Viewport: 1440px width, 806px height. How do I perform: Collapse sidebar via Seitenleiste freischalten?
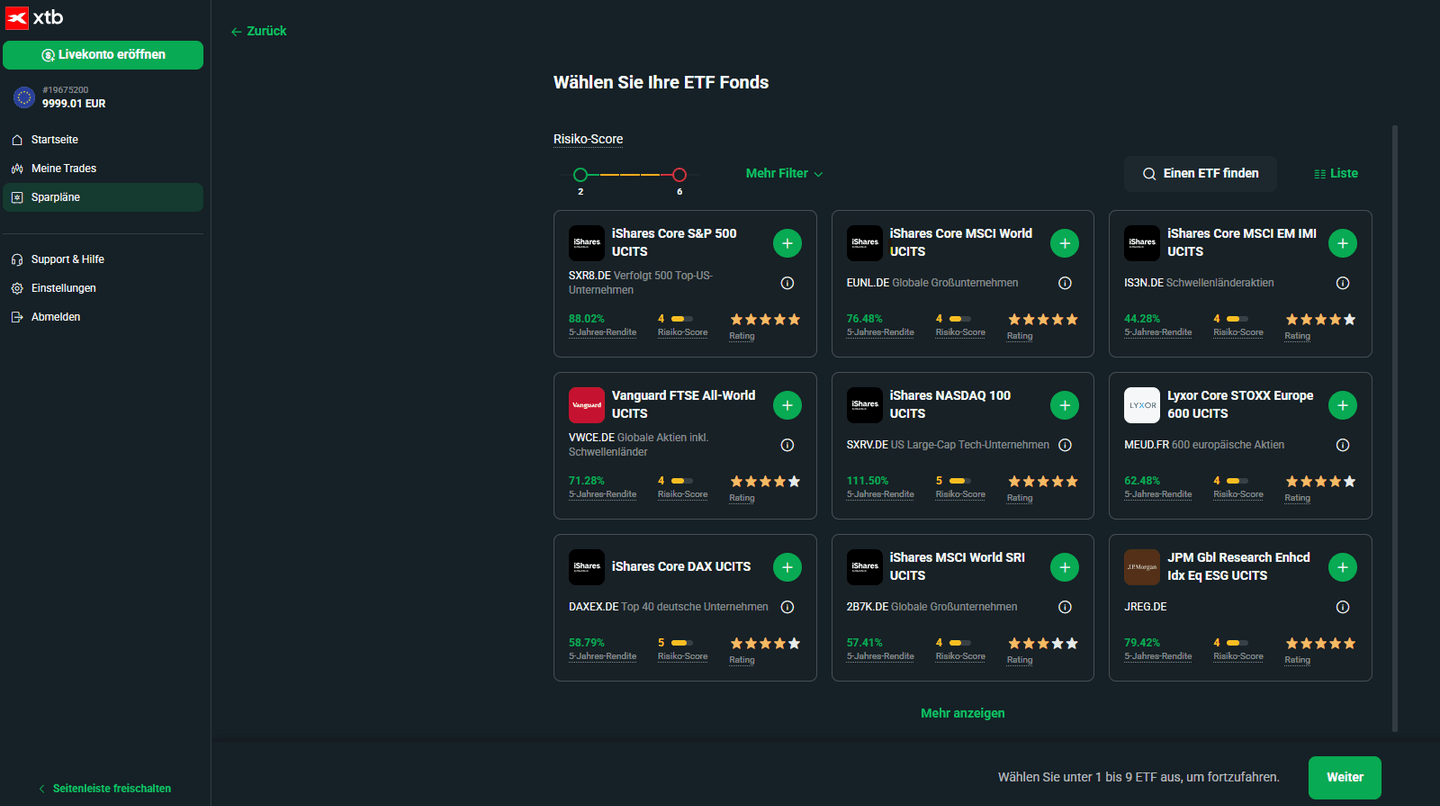(105, 788)
